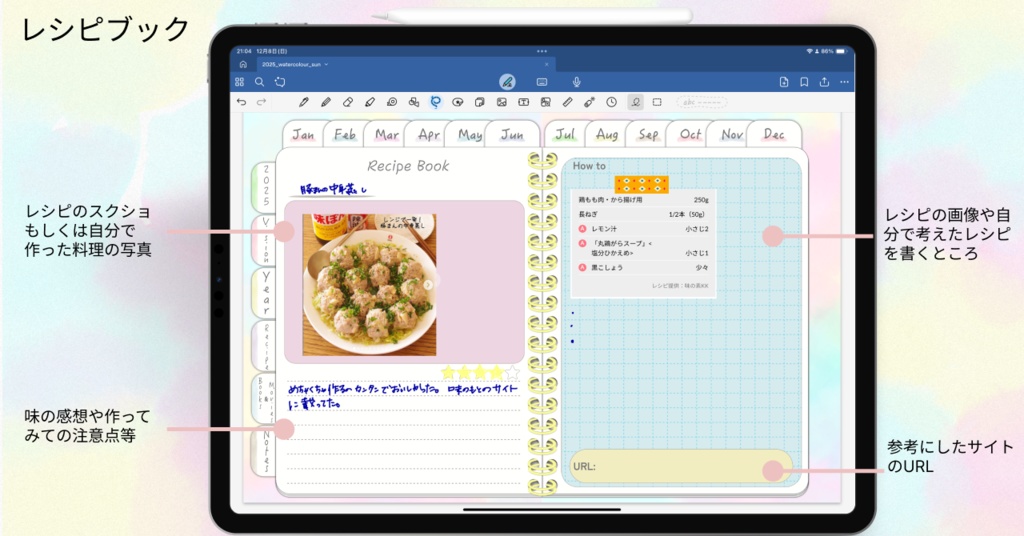Image resolution: width=1024 pixels, height=536 pixels.
Task: Insert an image with the picture tool
Action: tap(502, 102)
